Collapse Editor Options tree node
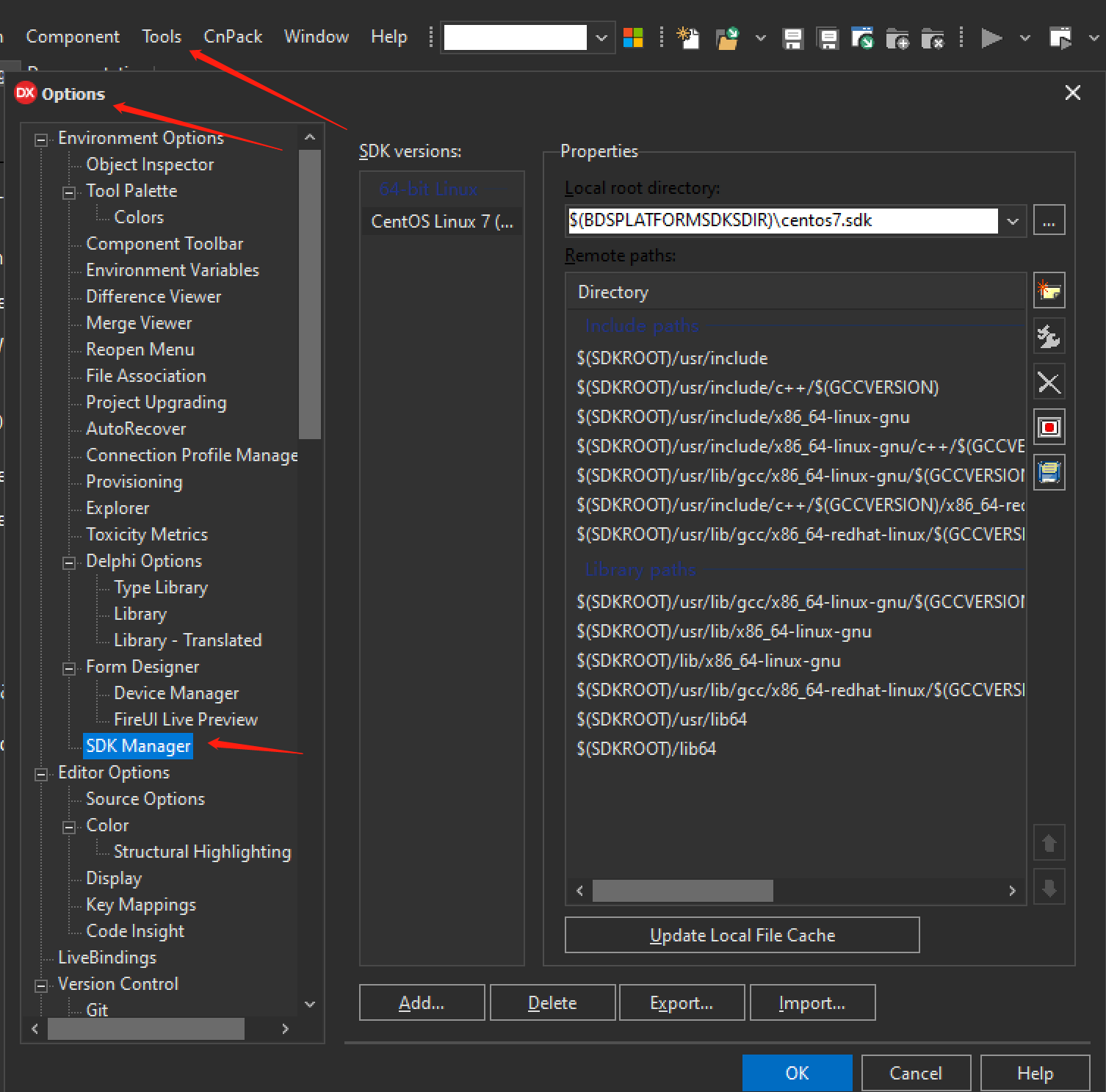 41,774
